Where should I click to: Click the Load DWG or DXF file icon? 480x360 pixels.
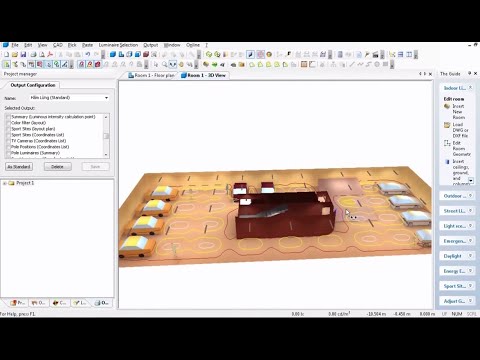coord(447,125)
